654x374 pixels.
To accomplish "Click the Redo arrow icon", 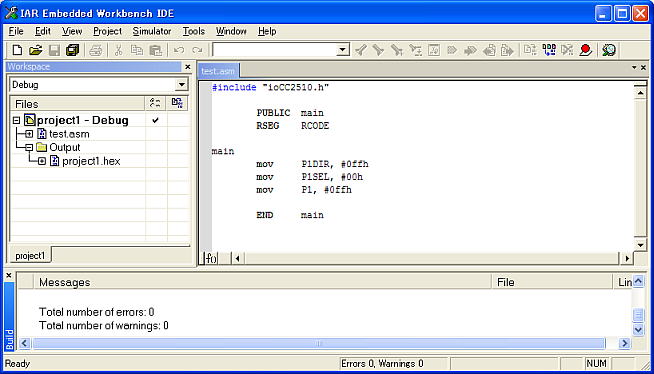I will (197, 50).
